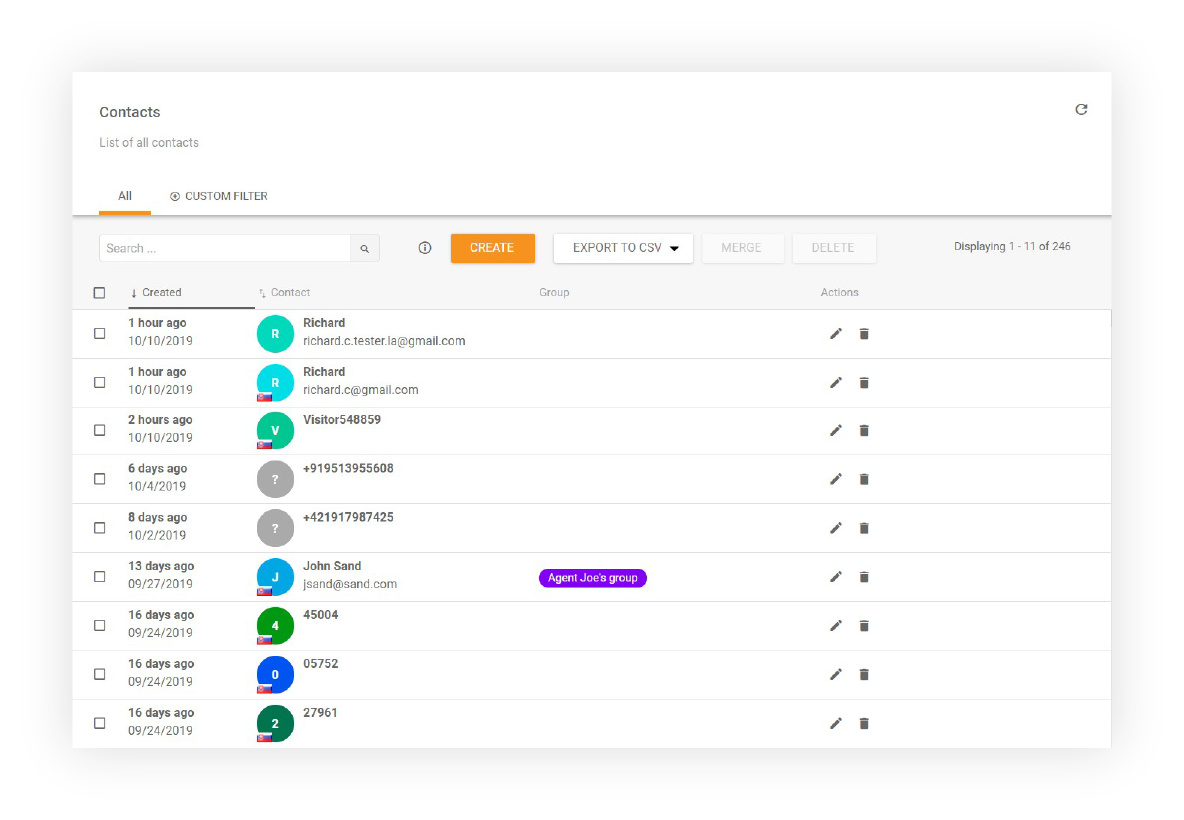Edit the Visitor548859 contact
Screen dimensions: 1184x820
pyautogui.click(x=836, y=430)
